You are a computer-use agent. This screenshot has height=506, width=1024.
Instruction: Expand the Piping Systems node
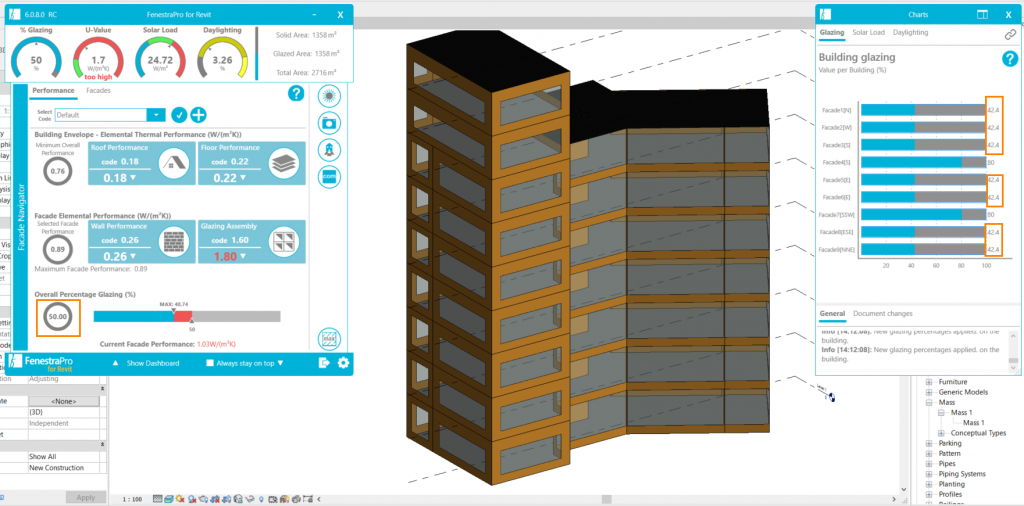[x=929, y=474]
